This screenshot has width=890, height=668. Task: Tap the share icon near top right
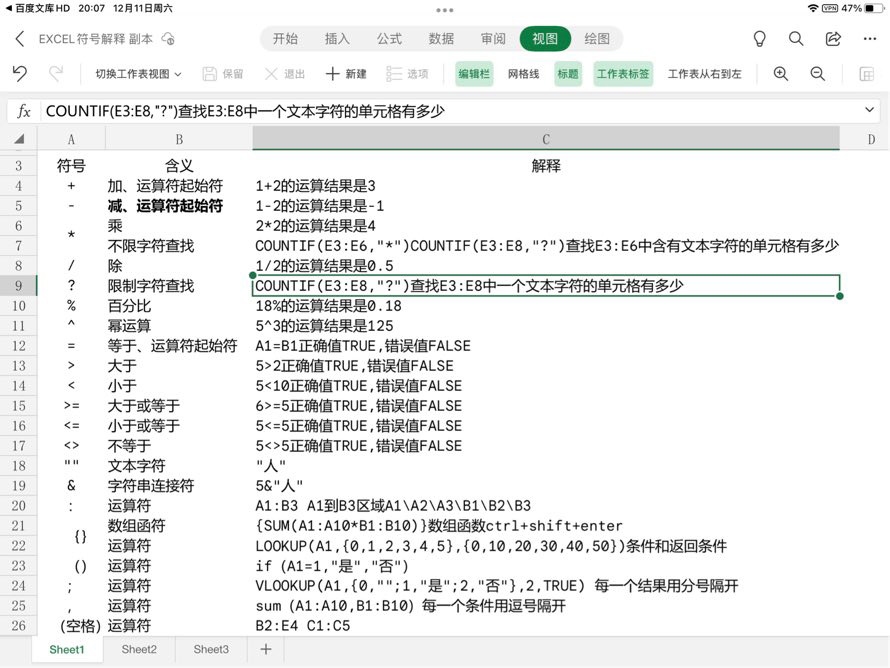pyautogui.click(x=834, y=38)
